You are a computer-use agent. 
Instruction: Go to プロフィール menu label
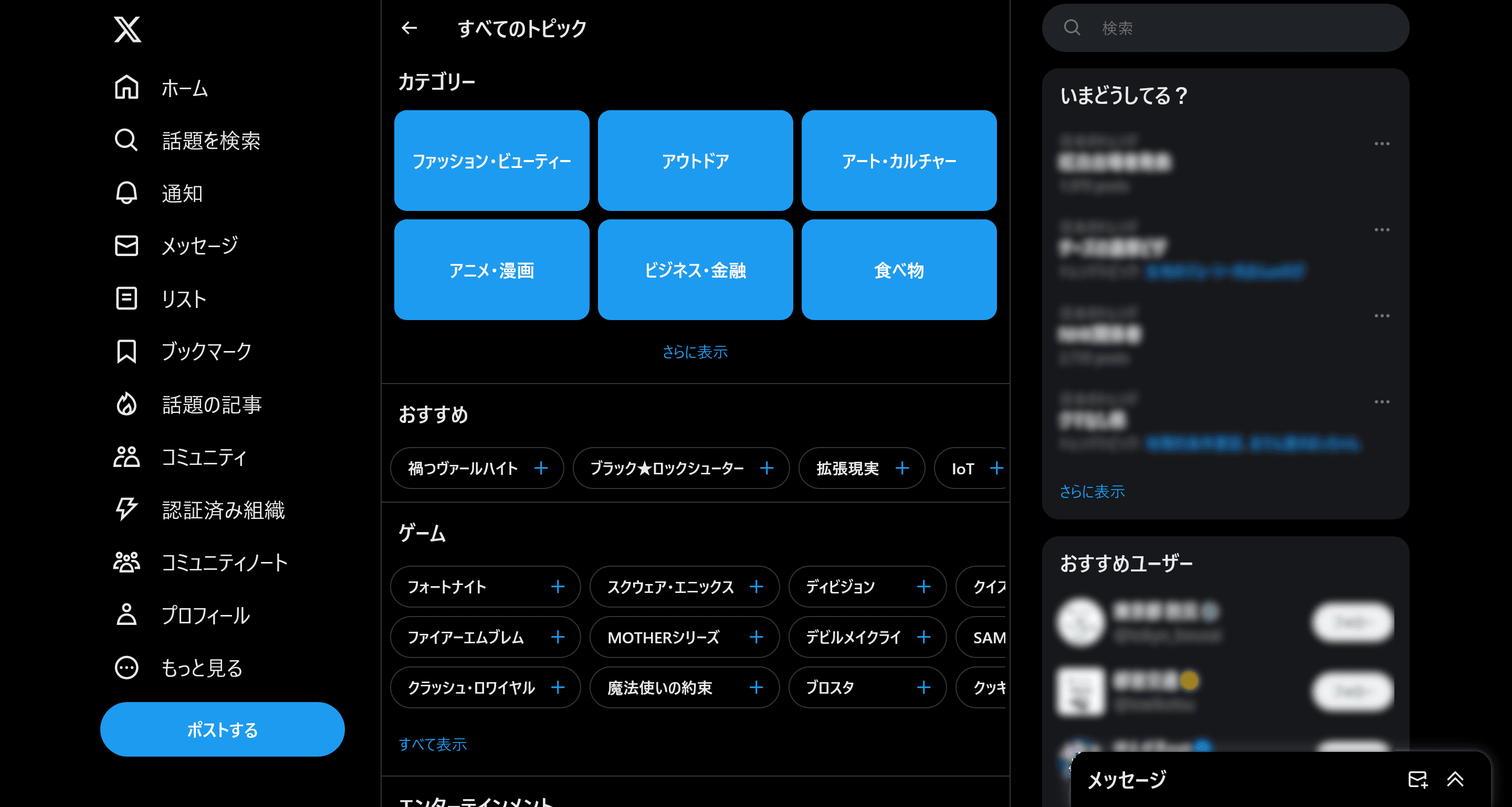[x=206, y=615]
